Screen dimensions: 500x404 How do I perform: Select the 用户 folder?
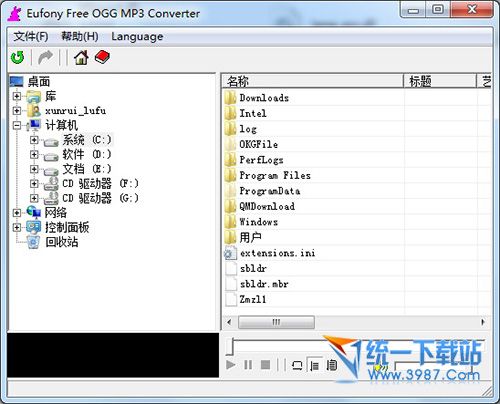(250, 237)
